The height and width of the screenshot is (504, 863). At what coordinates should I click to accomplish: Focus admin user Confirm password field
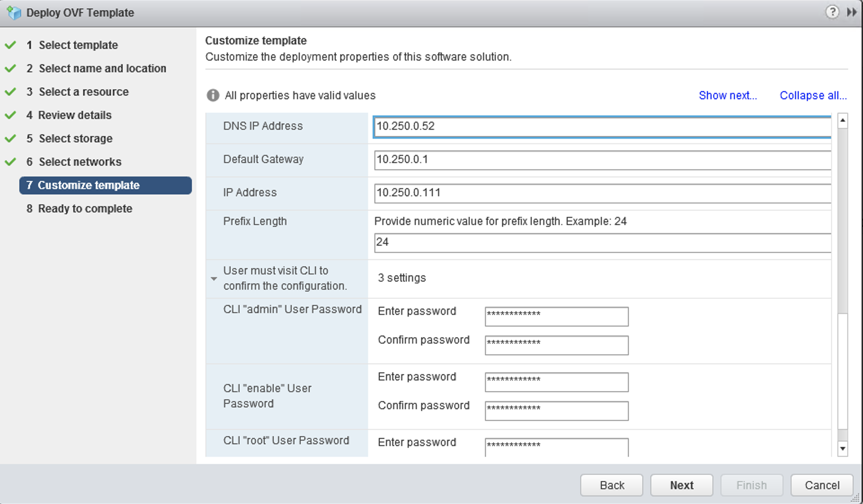pyautogui.click(x=556, y=345)
